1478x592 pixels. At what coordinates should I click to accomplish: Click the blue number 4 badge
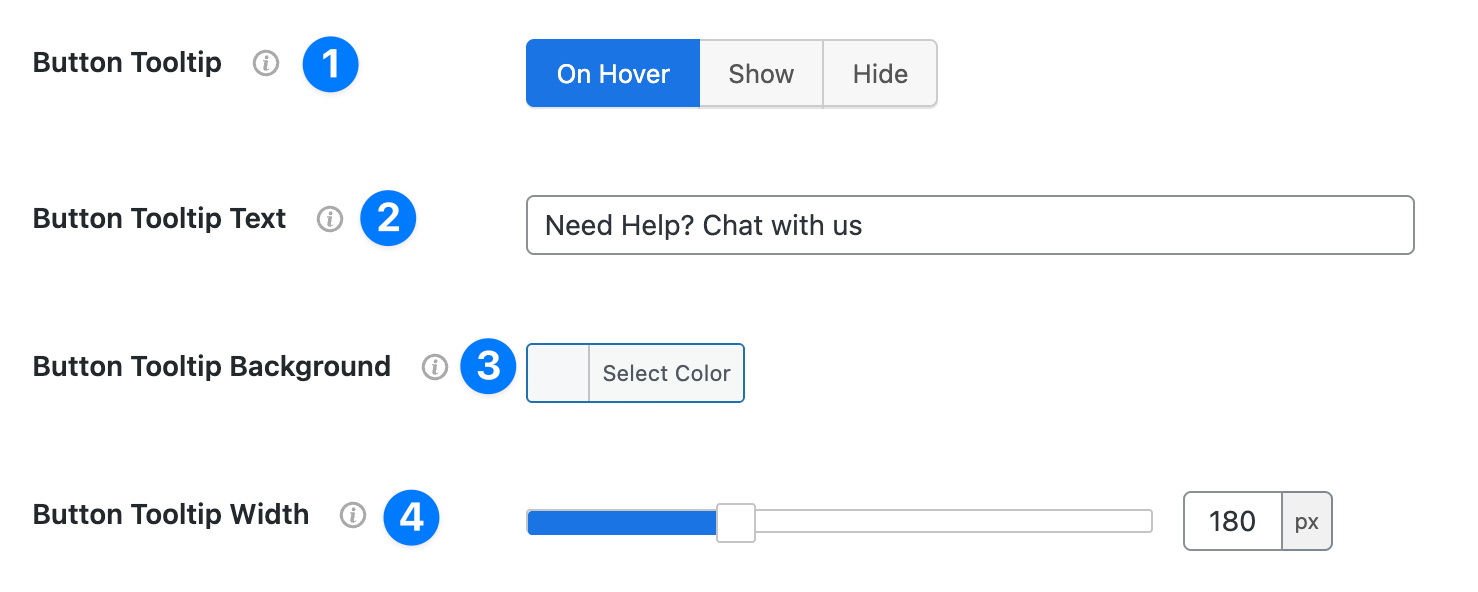[412, 517]
